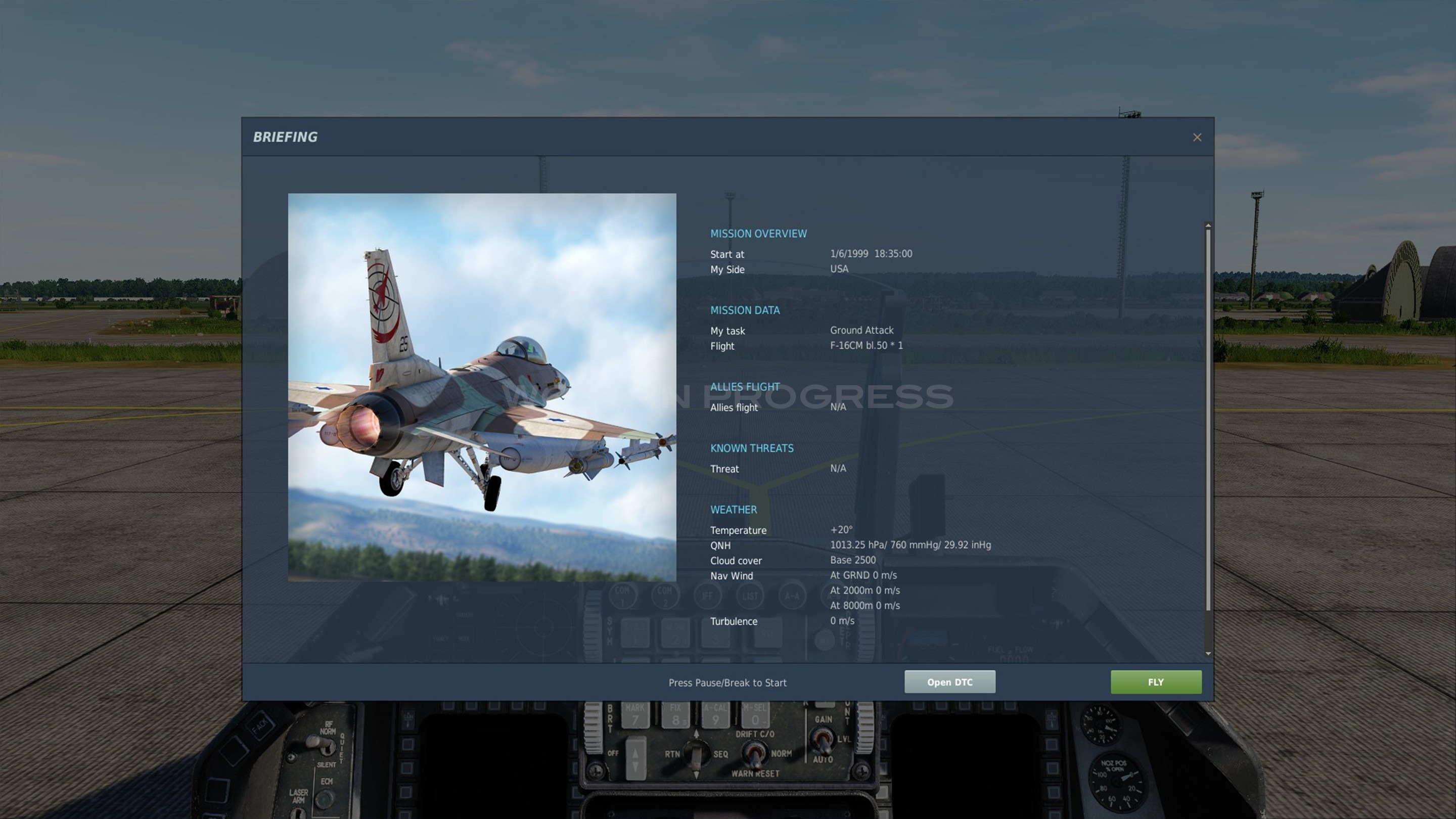Click the briefing scrollbar down arrow

1208,654
